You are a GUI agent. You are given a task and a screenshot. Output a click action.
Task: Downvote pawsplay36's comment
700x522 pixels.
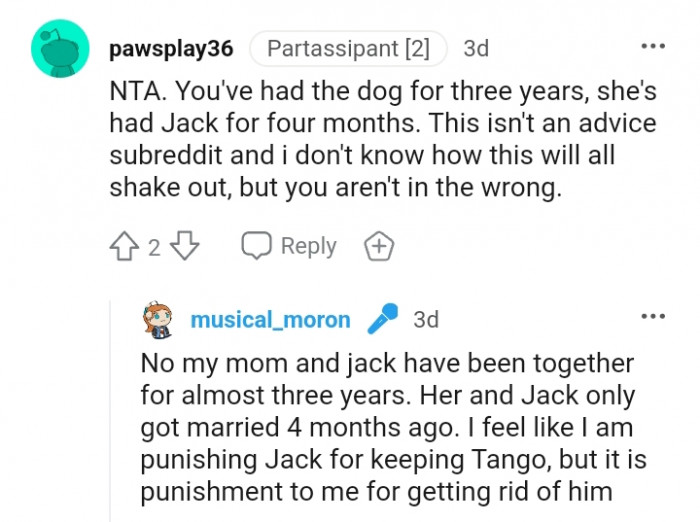[x=186, y=247]
